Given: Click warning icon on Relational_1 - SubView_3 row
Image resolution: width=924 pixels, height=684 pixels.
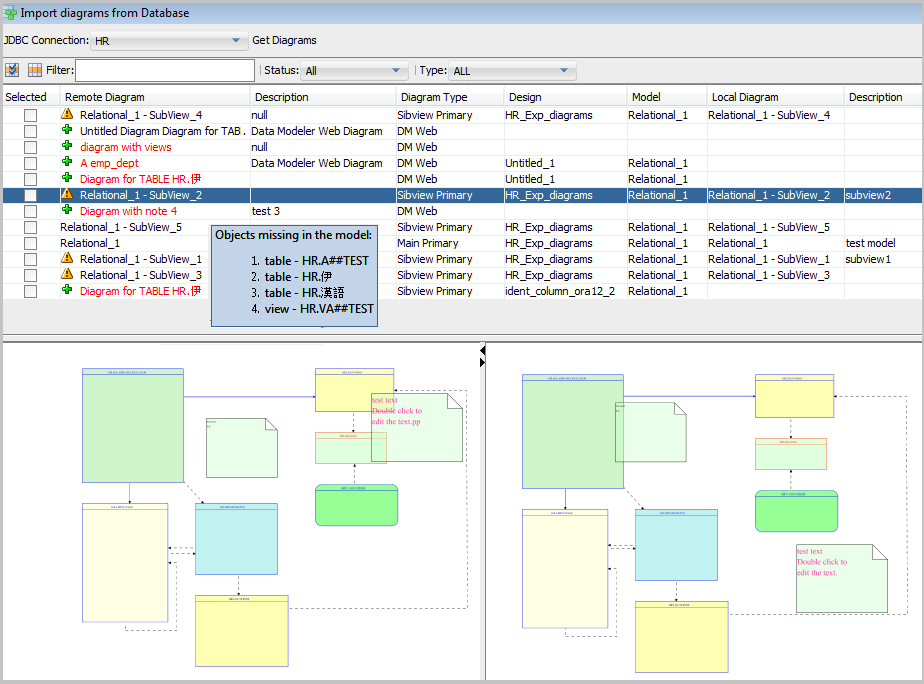Looking at the screenshot, I should (x=67, y=275).
